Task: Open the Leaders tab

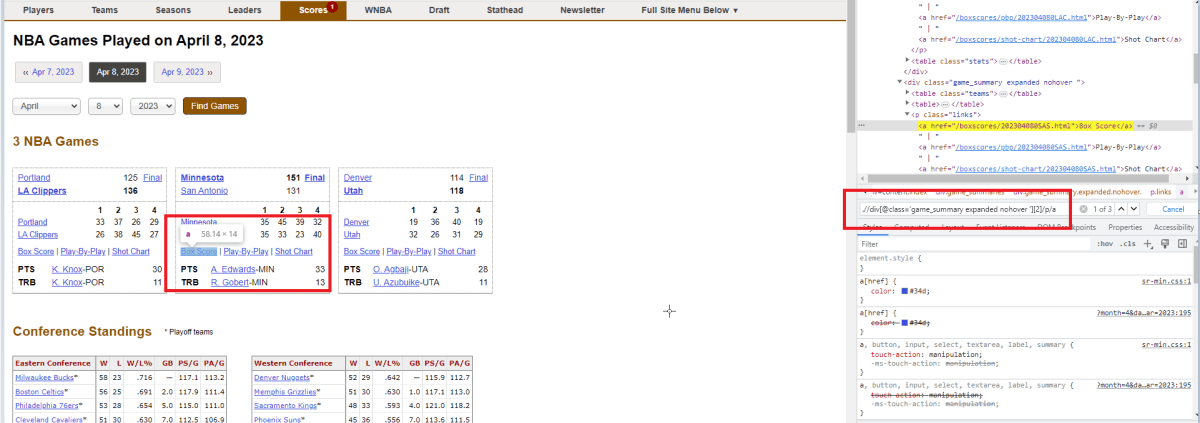Action: (x=244, y=10)
